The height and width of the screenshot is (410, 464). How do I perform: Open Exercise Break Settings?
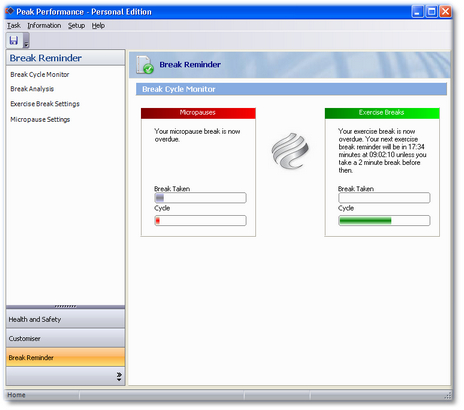coord(45,104)
